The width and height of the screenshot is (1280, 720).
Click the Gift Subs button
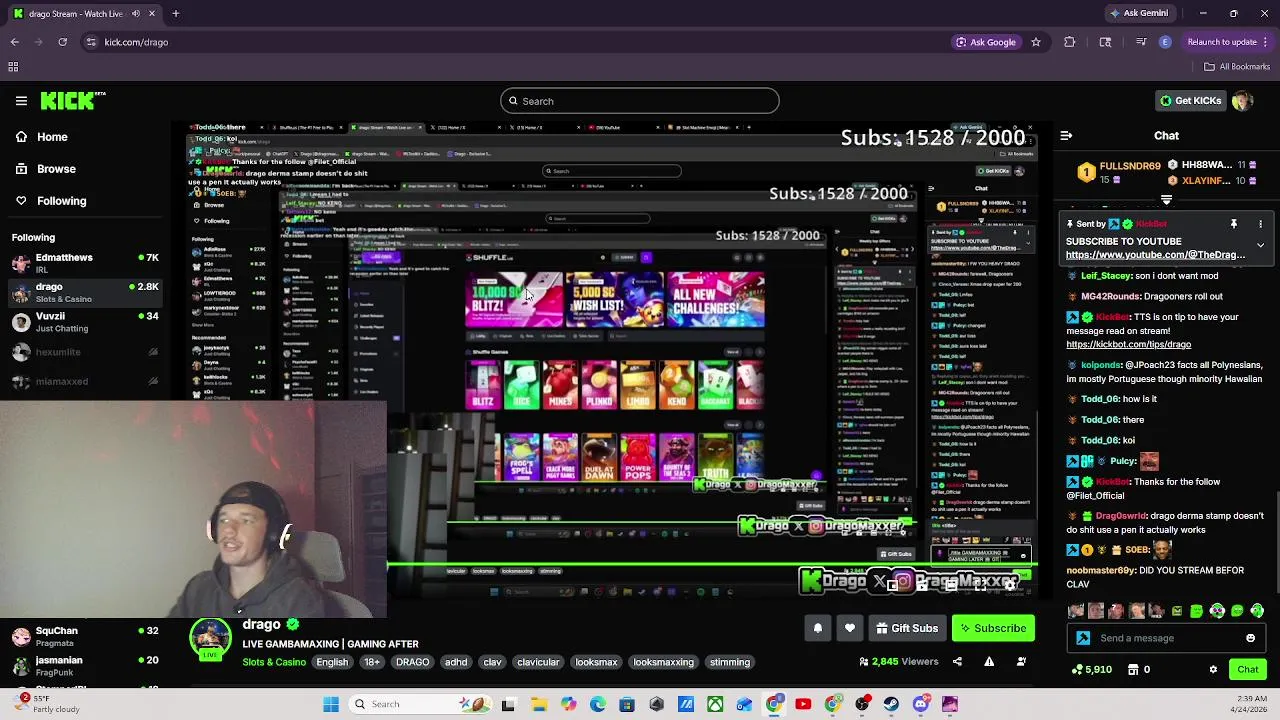pos(907,628)
